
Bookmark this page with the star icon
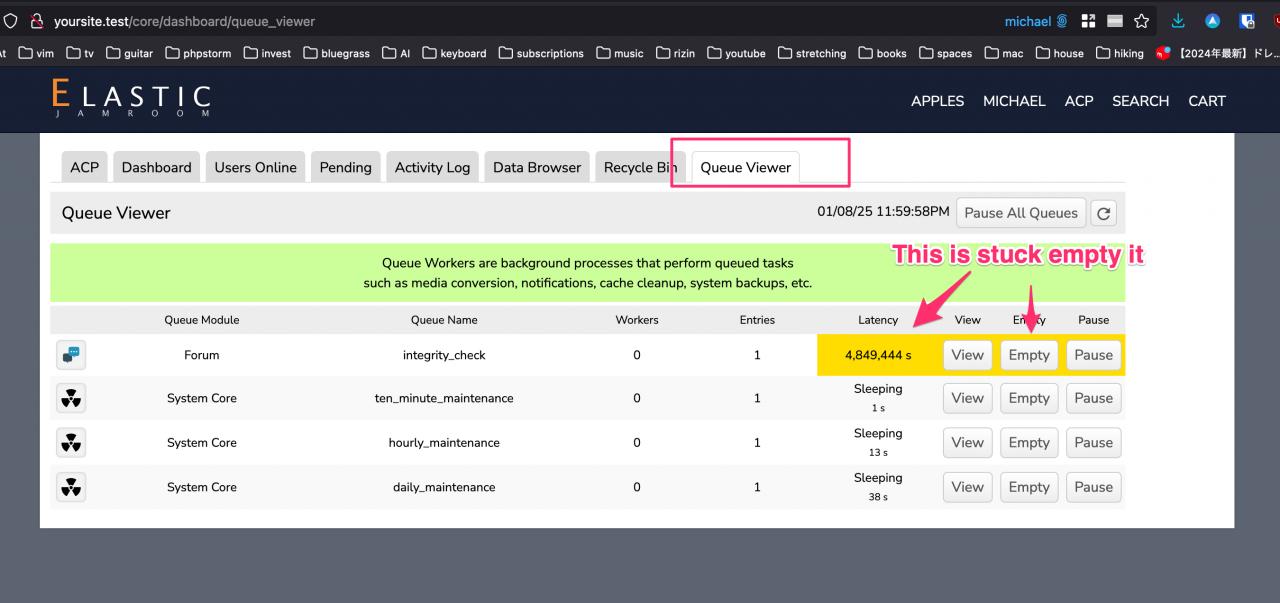1141,21
